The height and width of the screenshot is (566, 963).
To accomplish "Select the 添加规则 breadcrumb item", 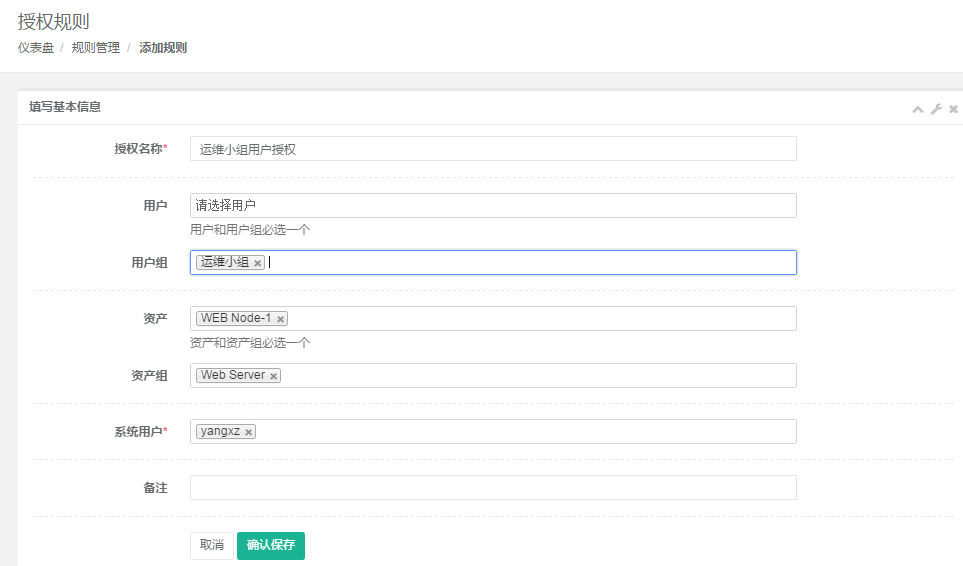I will (x=163, y=48).
